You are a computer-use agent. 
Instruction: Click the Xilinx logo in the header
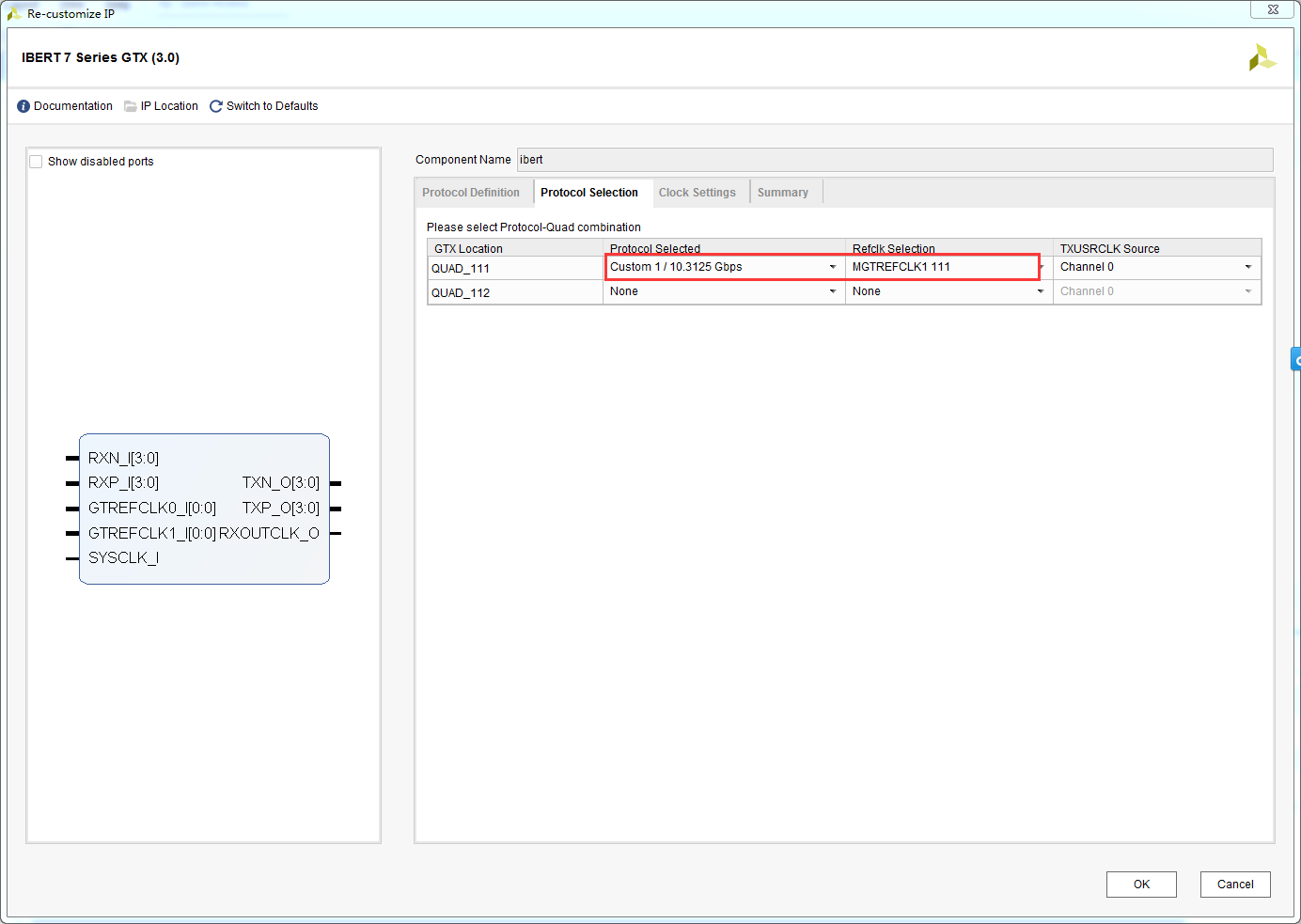click(1262, 57)
